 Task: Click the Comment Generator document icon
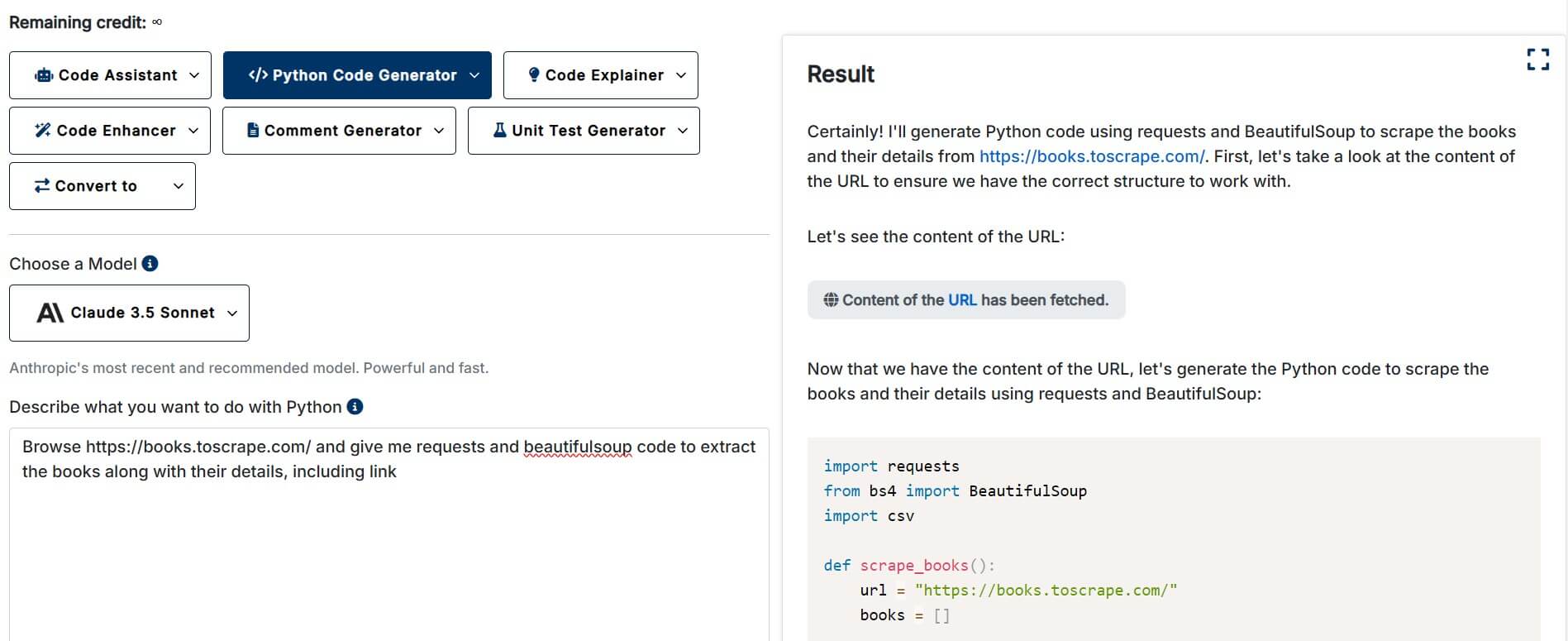[x=253, y=131]
